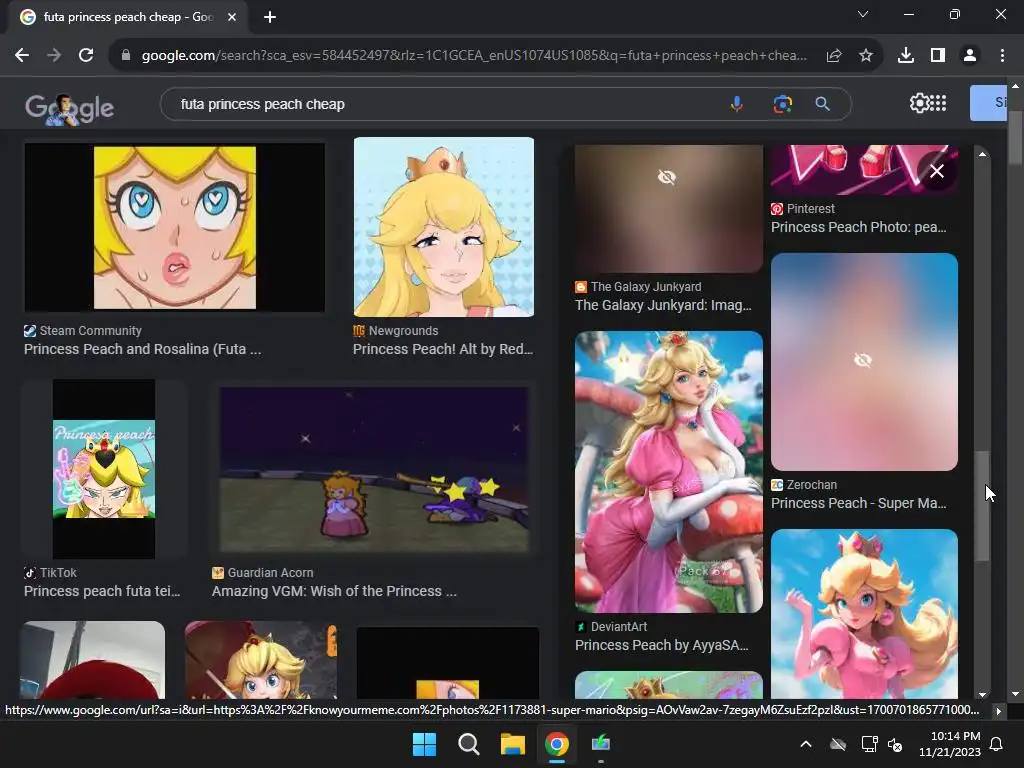Click the status bar right scroll arrow

(x=999, y=711)
